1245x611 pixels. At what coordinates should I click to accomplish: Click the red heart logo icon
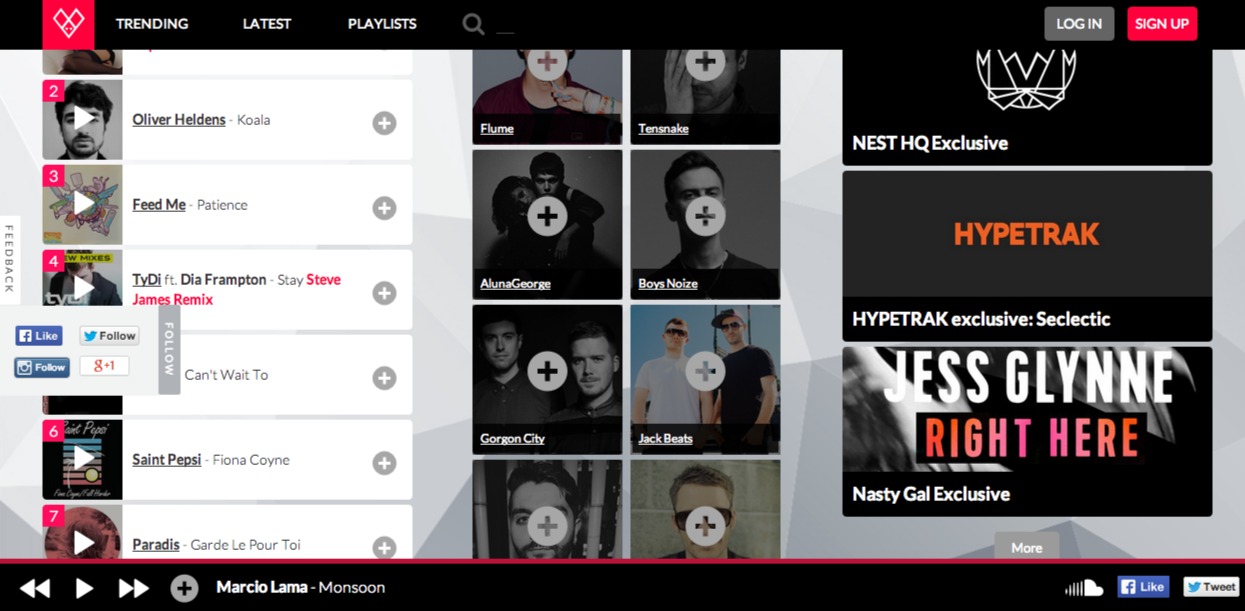click(x=68, y=24)
